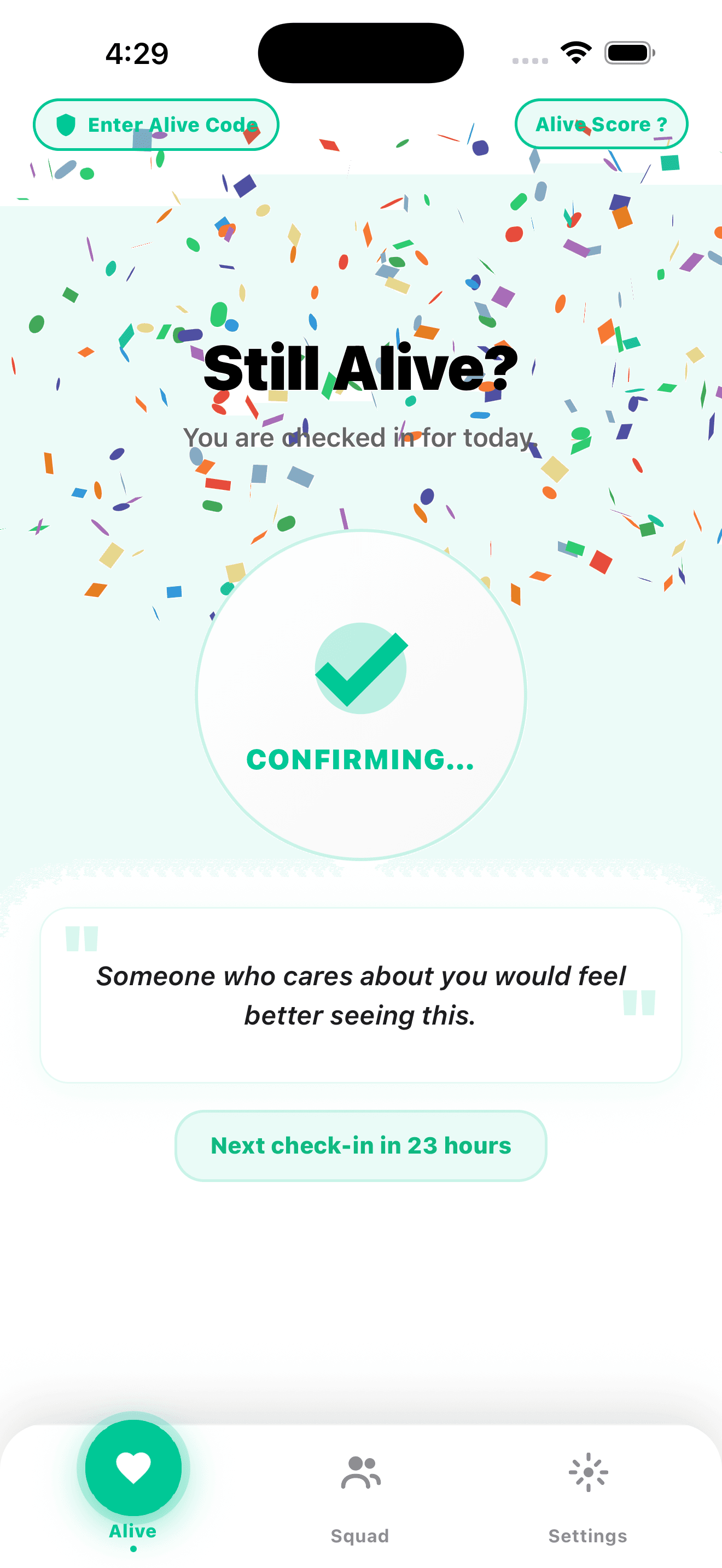Tap the heart icon in the tab bar
The width and height of the screenshot is (722, 1568).
click(x=133, y=1467)
